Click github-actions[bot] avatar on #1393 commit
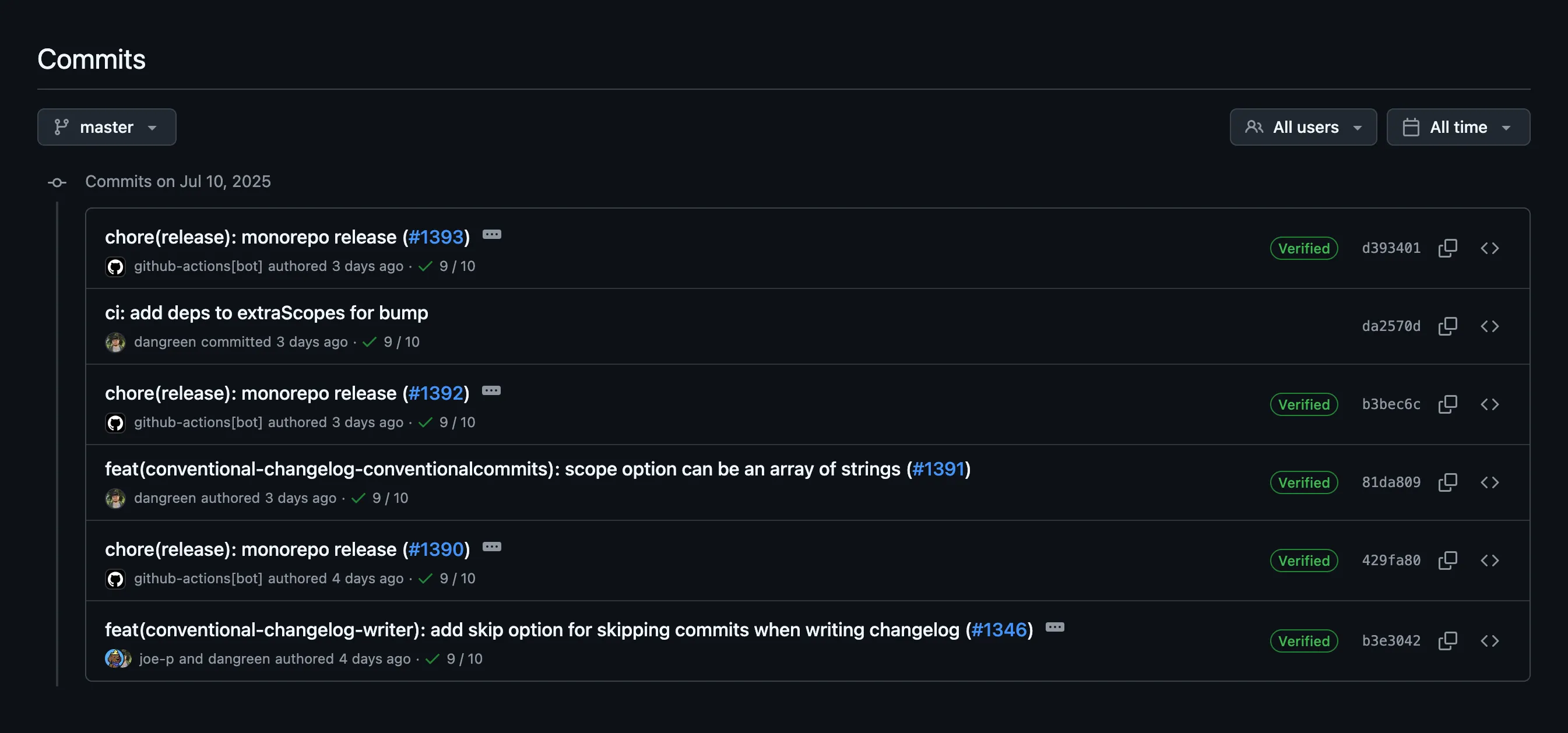Viewport: 1568px width, 733px height. 115,266
